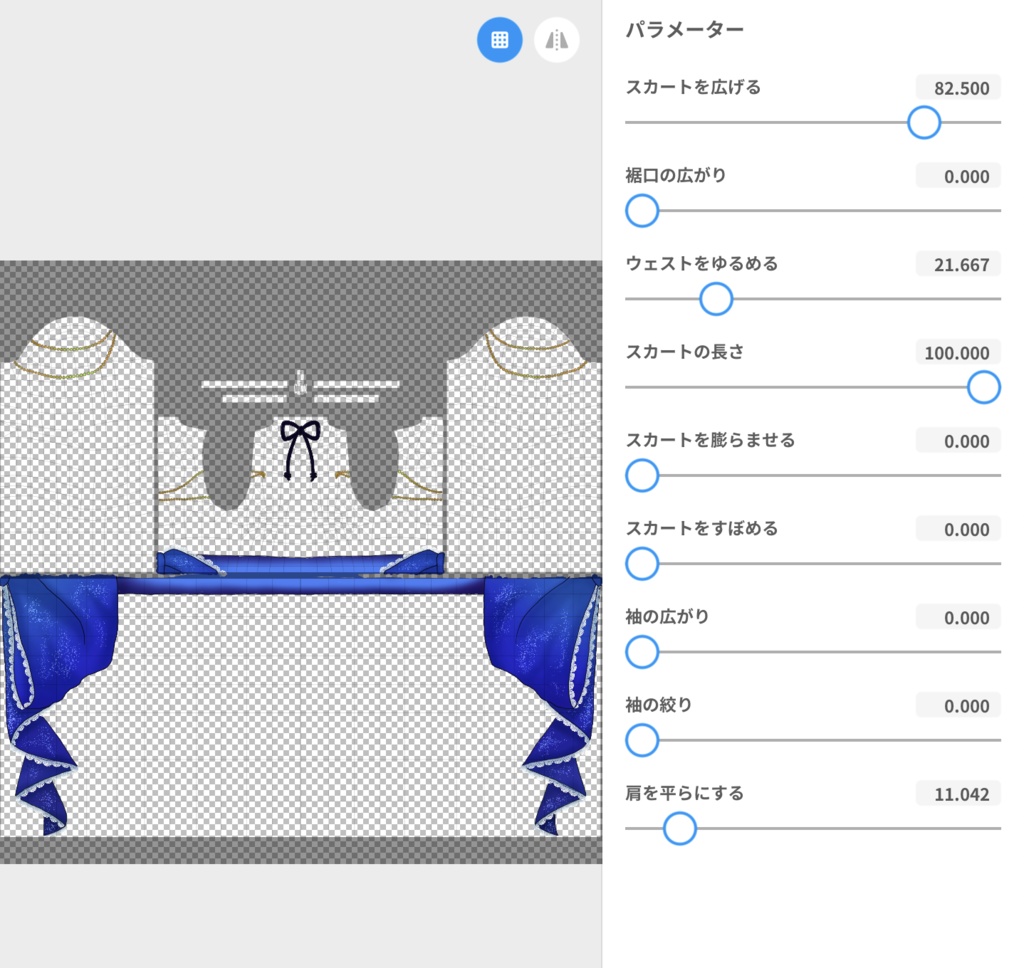Edit the 袖の絞り value field
The image size is (1024, 968).
tap(958, 705)
